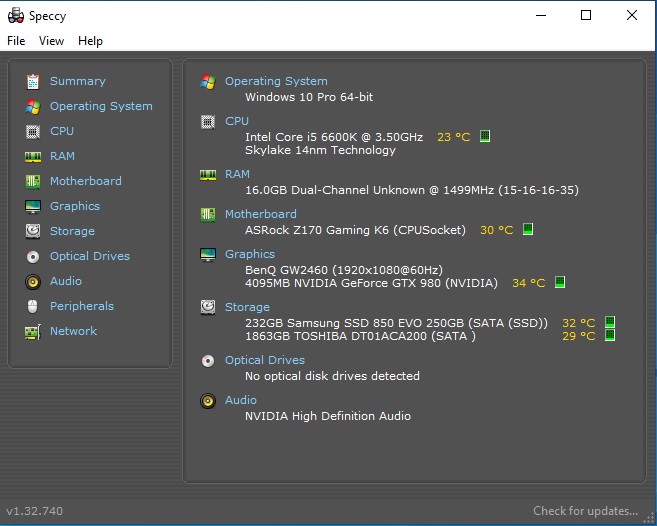Image resolution: width=657 pixels, height=526 pixels.
Task: Click the Motherboard heading in main panel
Action: point(260,214)
